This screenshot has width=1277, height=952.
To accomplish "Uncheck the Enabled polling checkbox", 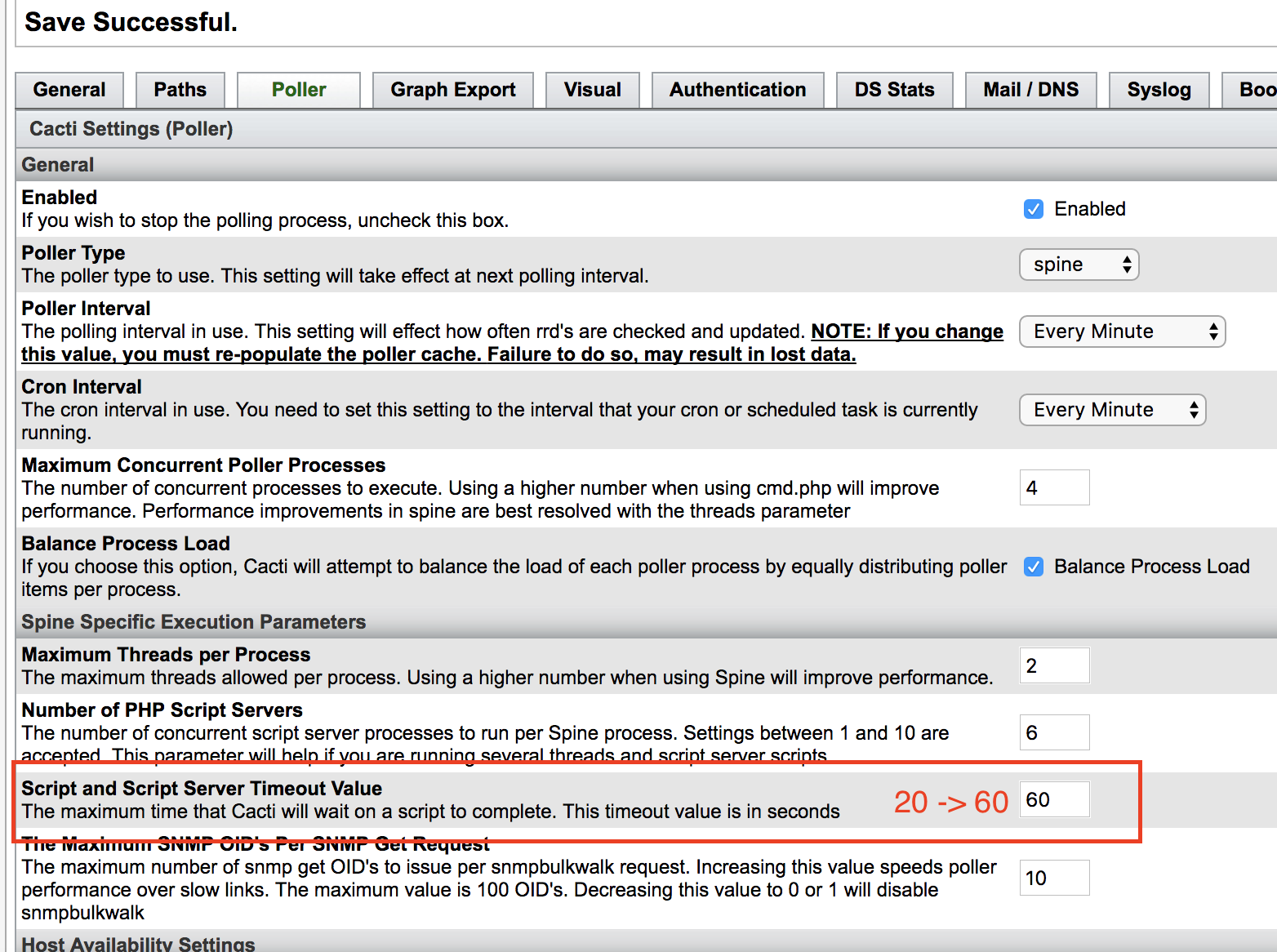I will coord(1034,209).
